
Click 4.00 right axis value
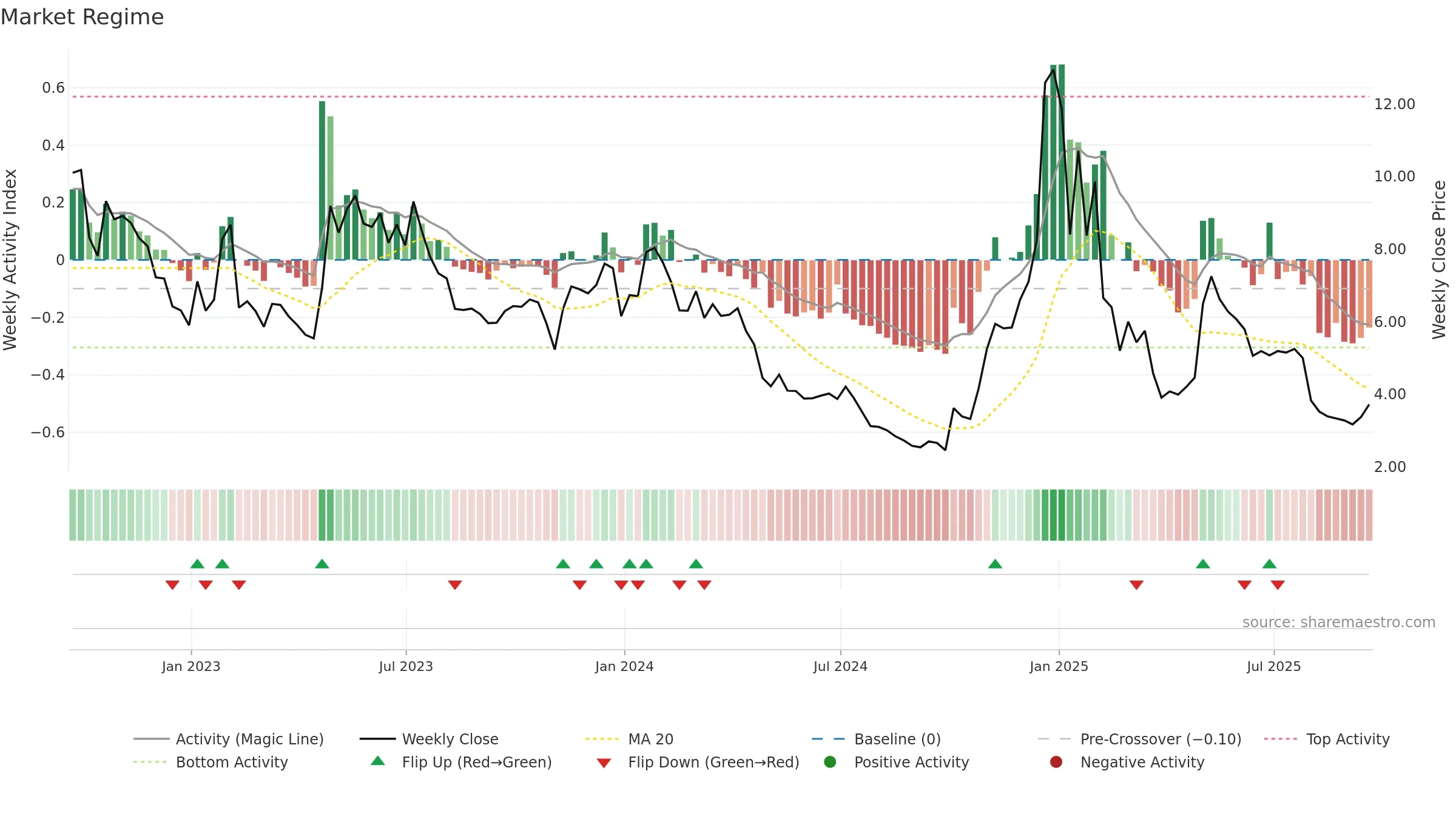point(1390,394)
